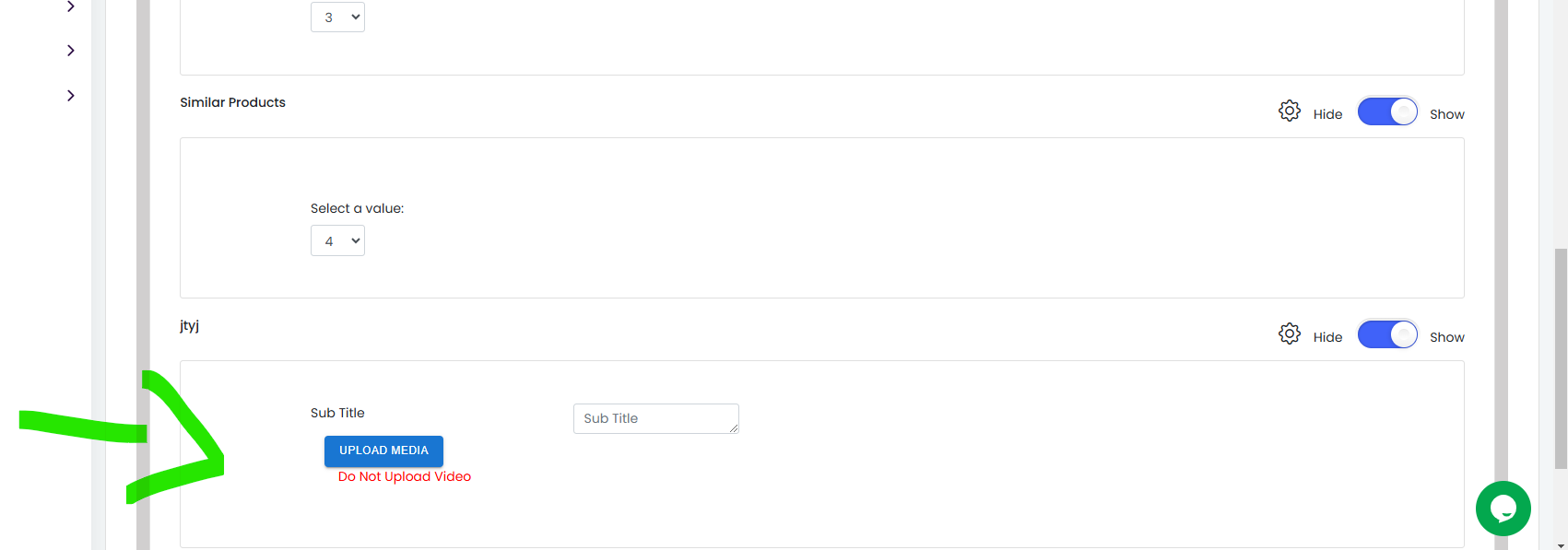Expand the middle sidebar chevron arrow
This screenshot has height=550, width=1568.
coord(71,51)
